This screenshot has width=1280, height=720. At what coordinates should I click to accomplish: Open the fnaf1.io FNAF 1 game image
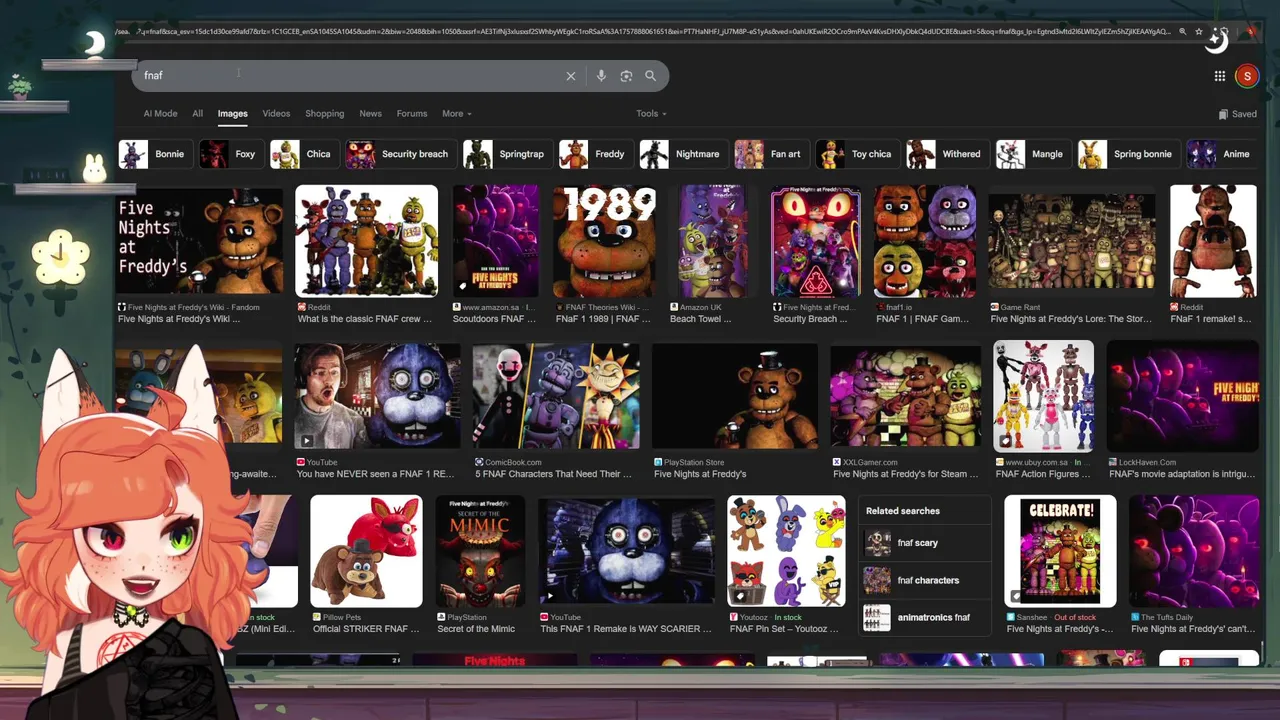[x=925, y=241]
